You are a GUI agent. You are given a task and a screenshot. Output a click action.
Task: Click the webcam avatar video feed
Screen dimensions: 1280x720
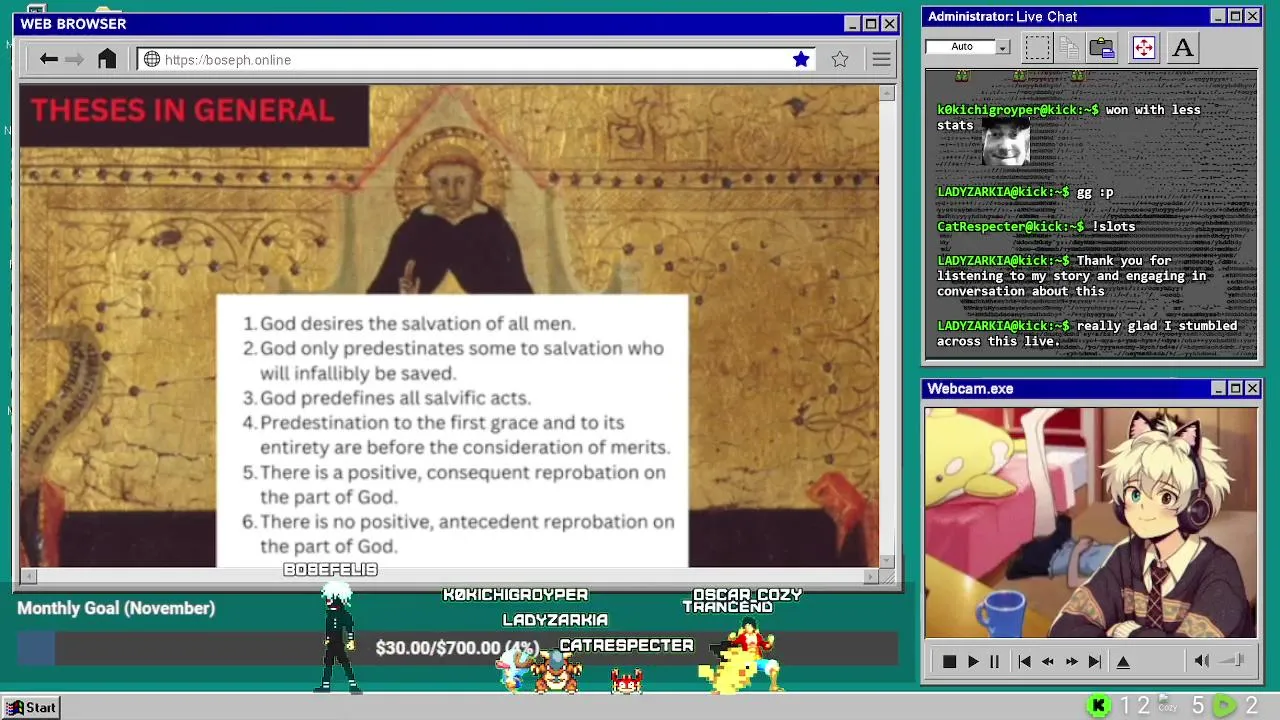point(1090,522)
